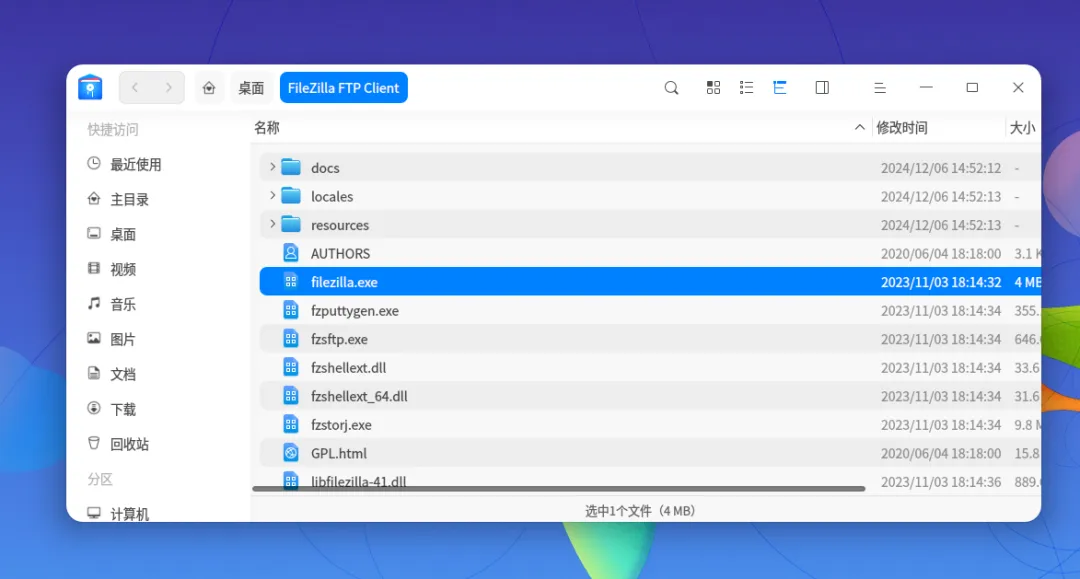Click the 桌面 breadcrumb segment
Viewport: 1080px width, 579px height.
coord(251,87)
